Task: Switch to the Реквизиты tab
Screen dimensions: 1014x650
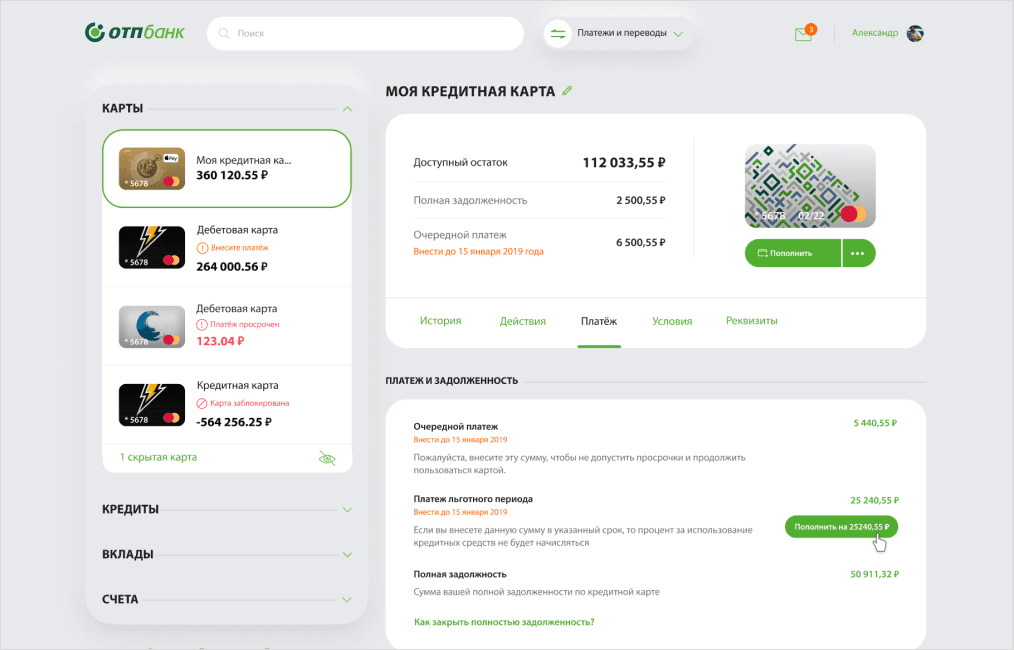Action: tap(751, 321)
